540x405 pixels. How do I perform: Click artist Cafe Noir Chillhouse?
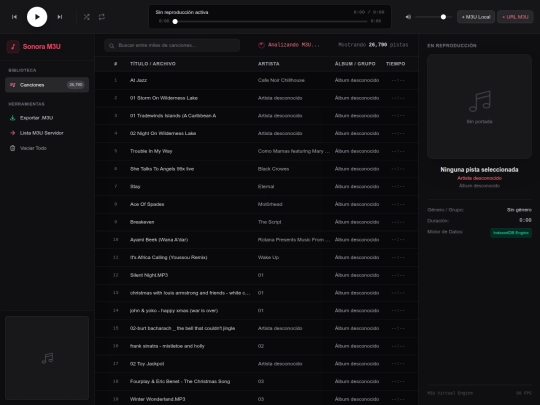point(281,80)
